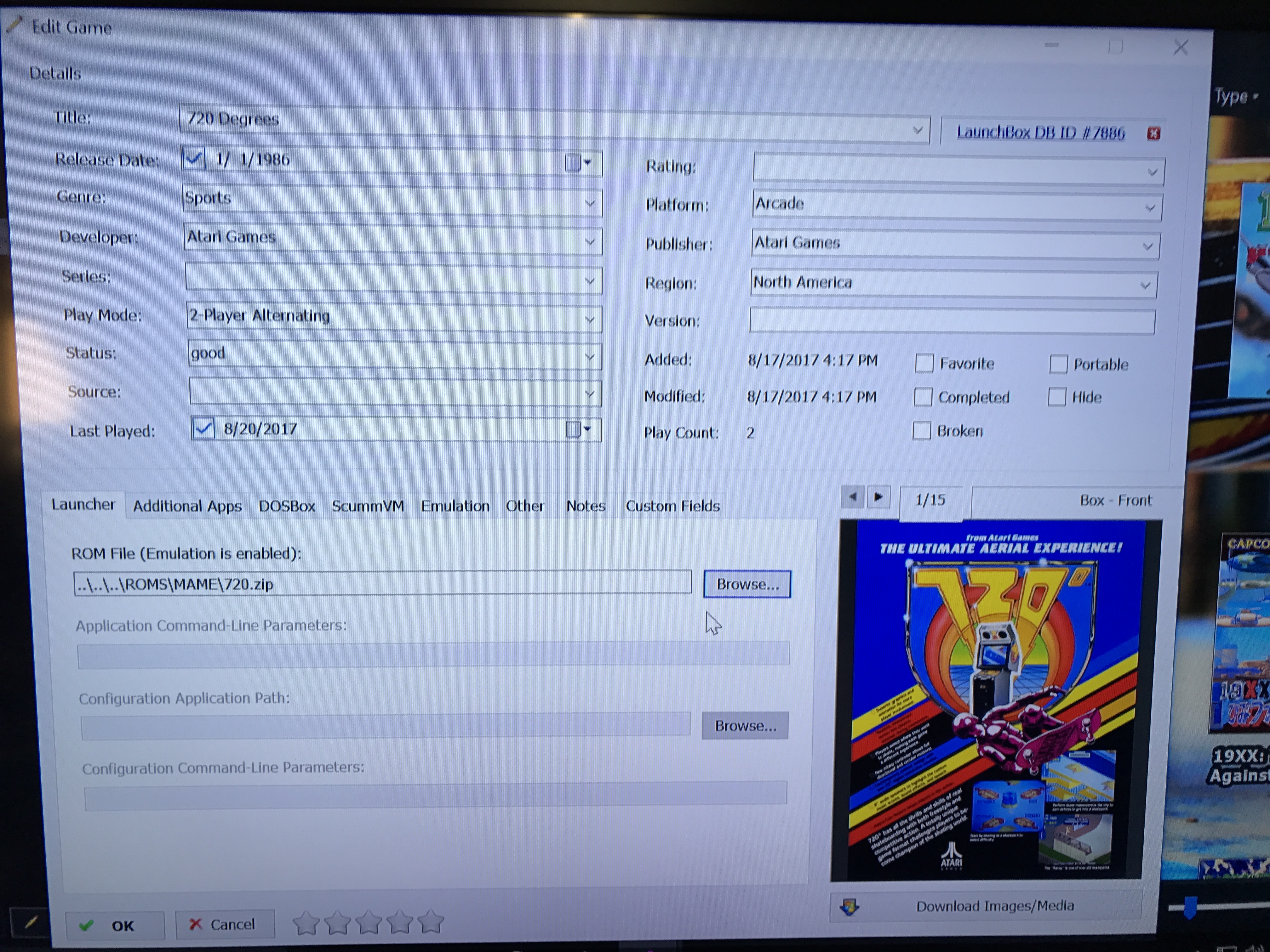Image resolution: width=1270 pixels, height=952 pixels.
Task: Select the 19XX game thumbnail in background
Action: (x=1240, y=634)
